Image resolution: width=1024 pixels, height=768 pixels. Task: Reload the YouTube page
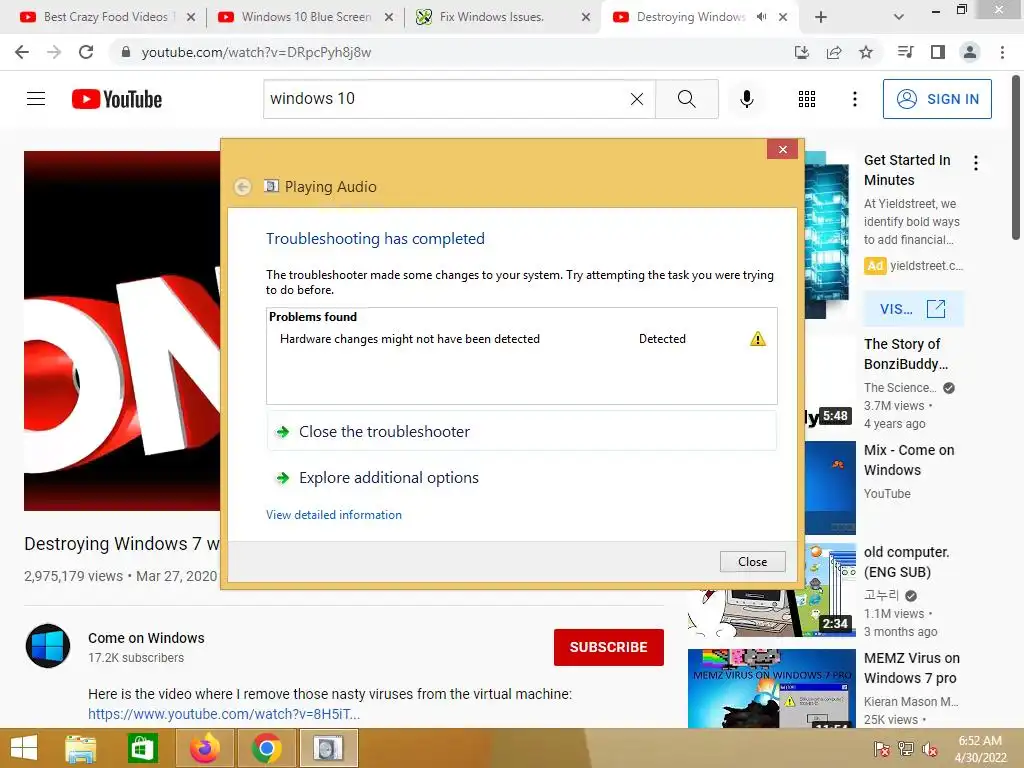click(86, 52)
